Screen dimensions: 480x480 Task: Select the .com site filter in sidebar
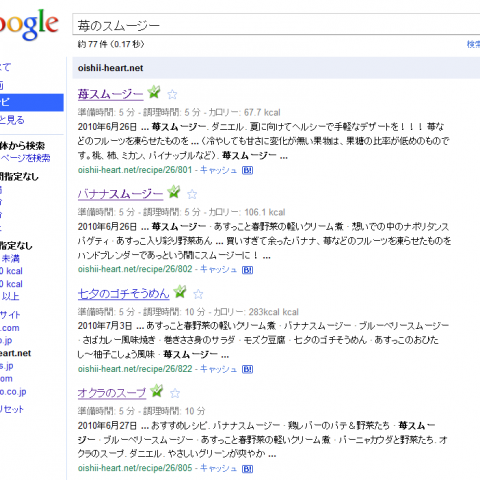click(10, 328)
